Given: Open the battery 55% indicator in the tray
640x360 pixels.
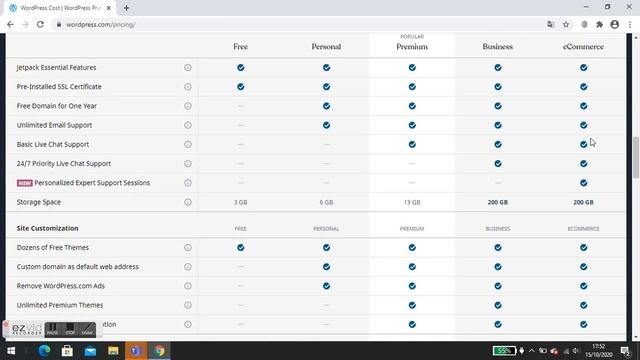Looking at the screenshot, I should click(x=504, y=351).
